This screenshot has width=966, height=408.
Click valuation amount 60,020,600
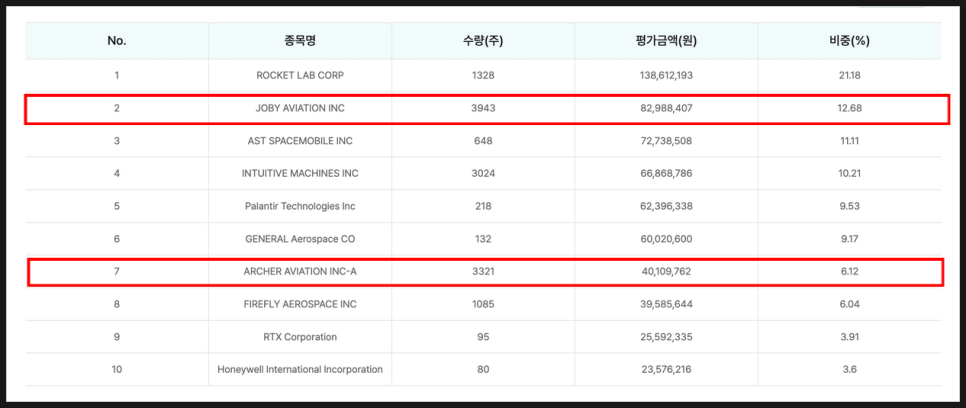click(667, 239)
